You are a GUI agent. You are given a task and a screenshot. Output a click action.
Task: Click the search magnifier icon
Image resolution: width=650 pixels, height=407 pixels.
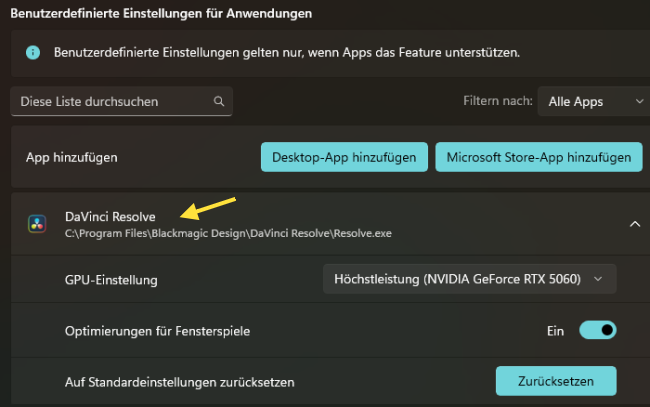219,101
